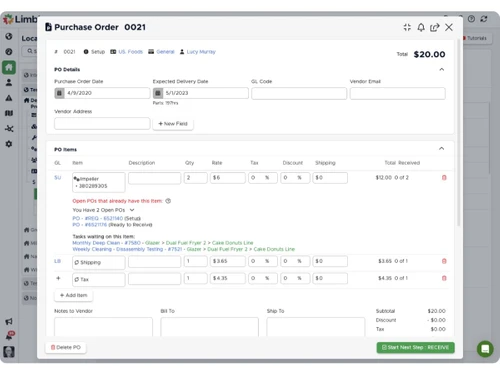
Task: Open the chat bubble widget
Action: coord(485,349)
